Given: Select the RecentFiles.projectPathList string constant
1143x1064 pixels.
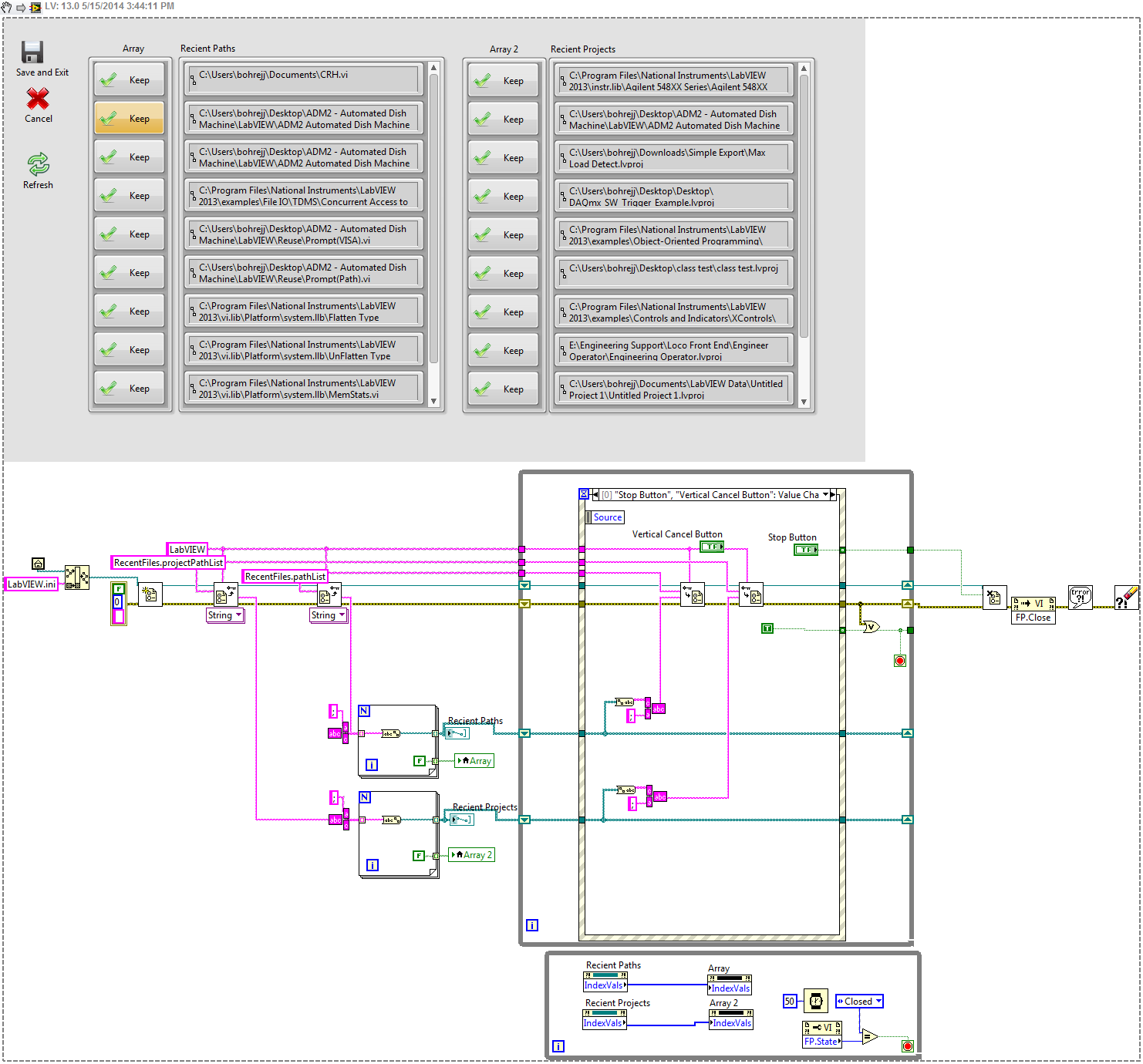Looking at the screenshot, I should click(x=168, y=563).
